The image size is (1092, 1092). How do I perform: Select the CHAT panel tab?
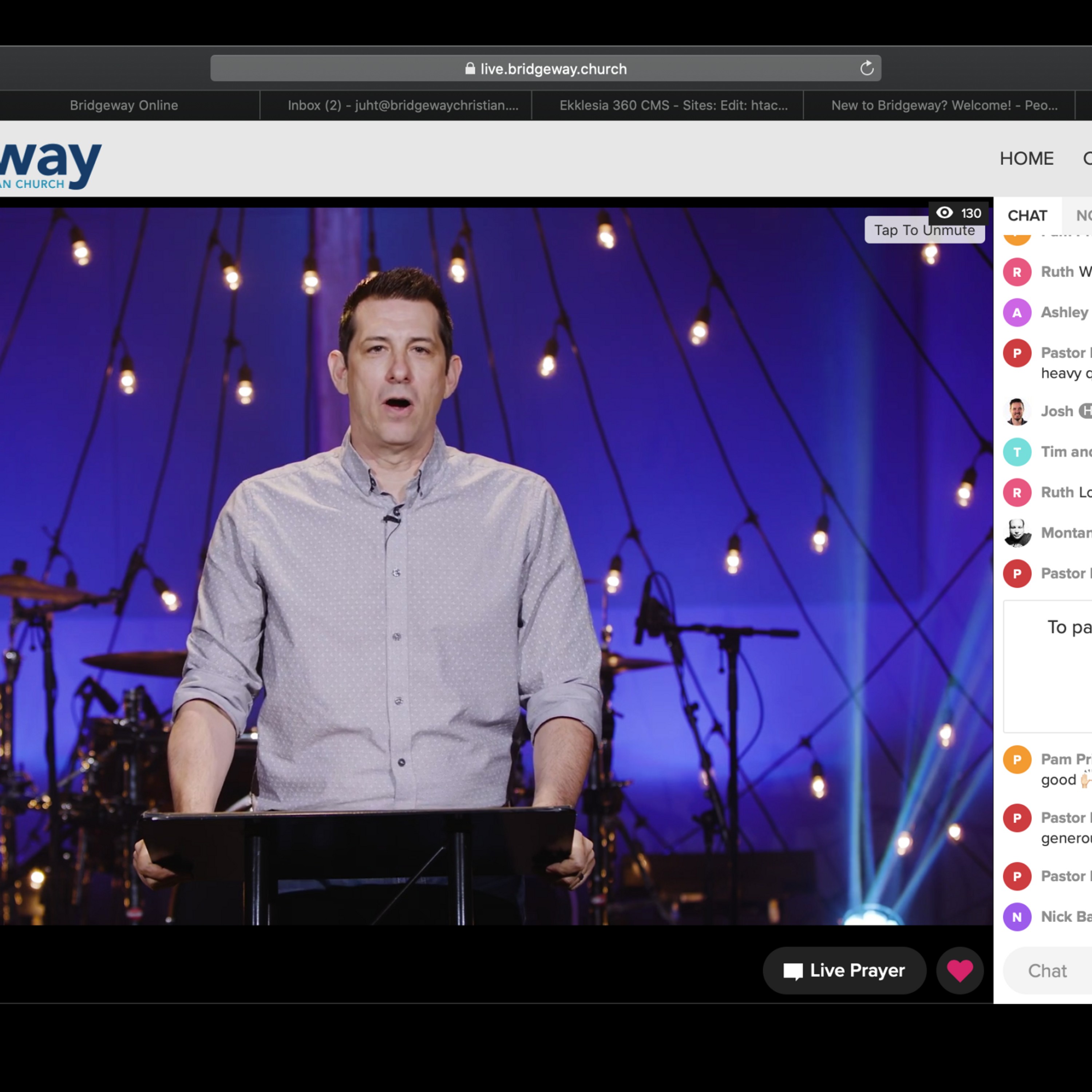pos(1027,215)
